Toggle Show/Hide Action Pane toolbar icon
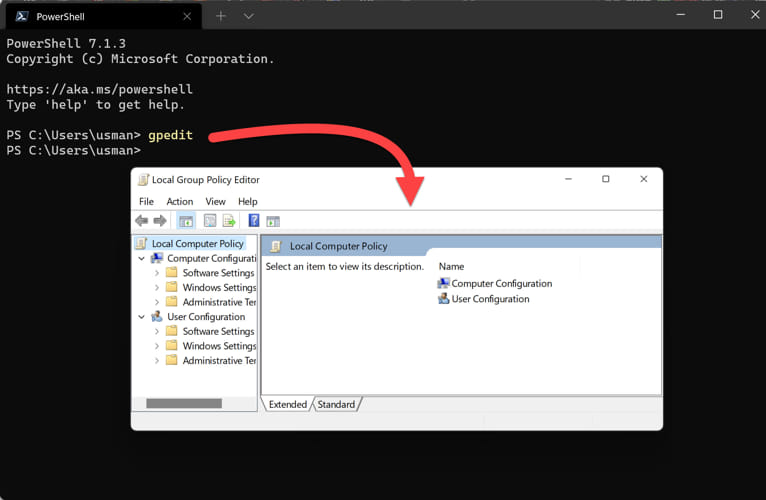 273,221
